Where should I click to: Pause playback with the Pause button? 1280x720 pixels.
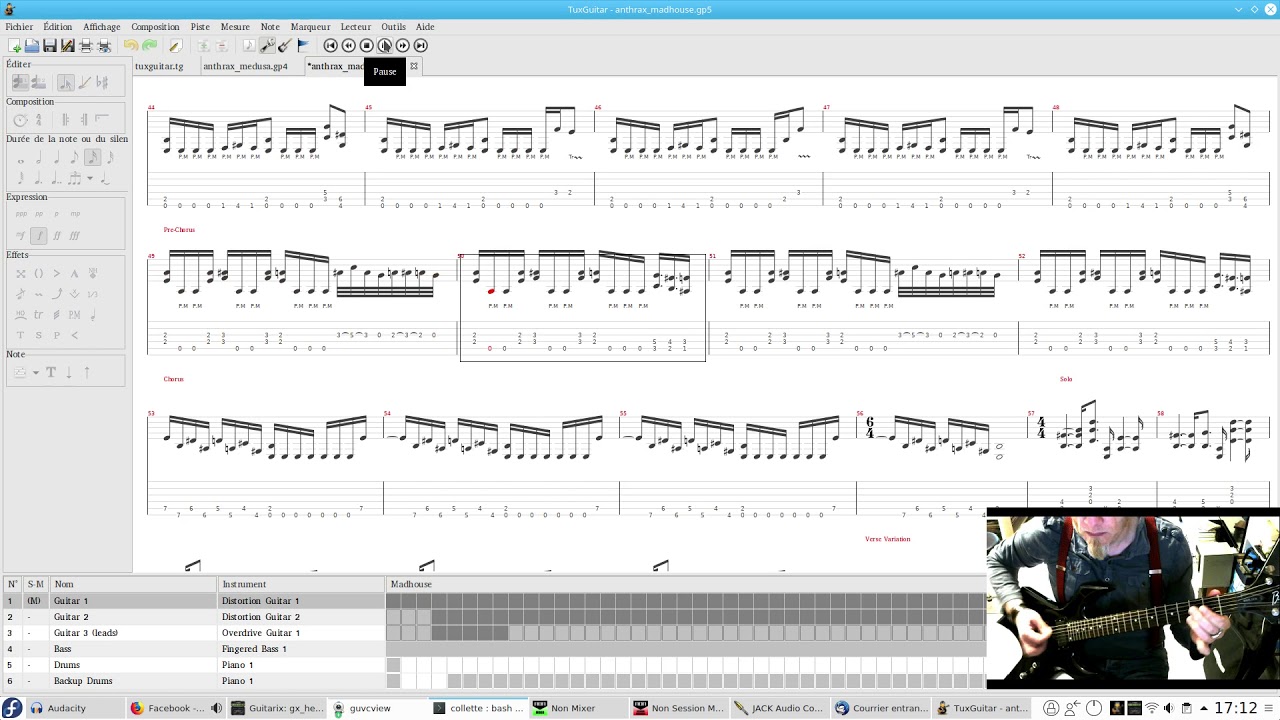pos(385,45)
